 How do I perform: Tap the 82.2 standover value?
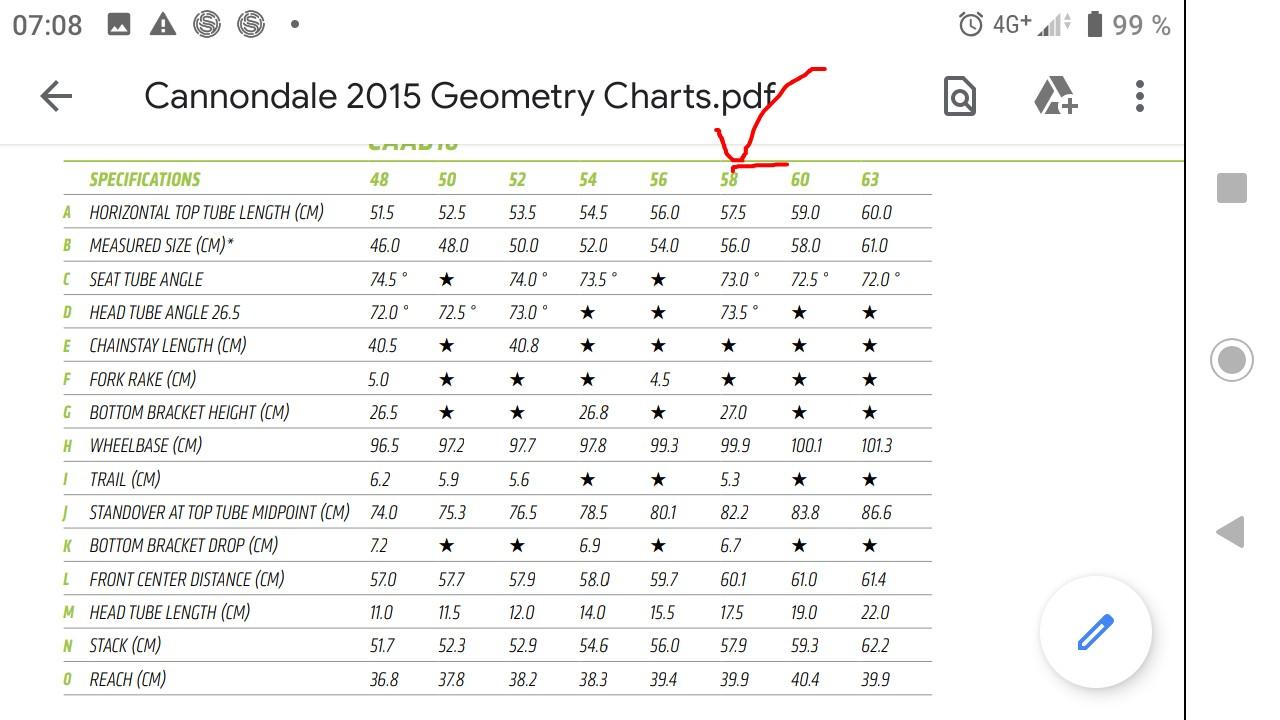(734, 513)
